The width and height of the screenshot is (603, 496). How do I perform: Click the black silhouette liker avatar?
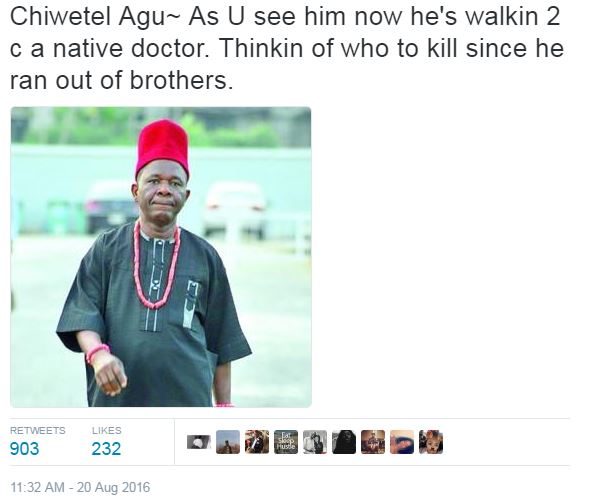(344, 442)
